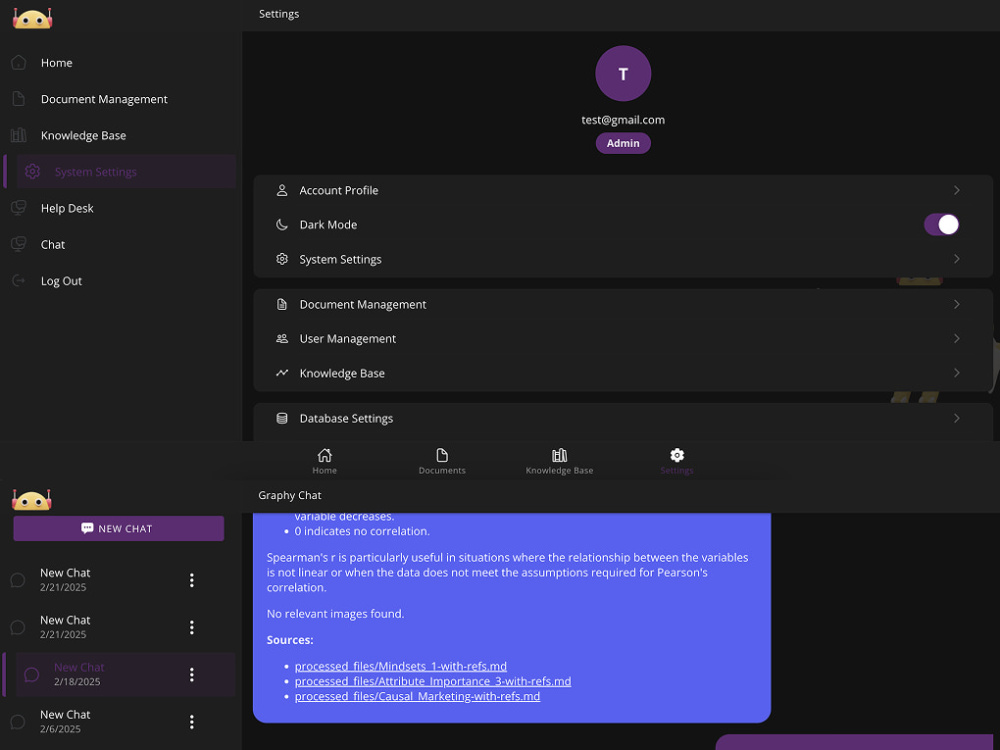Screen dimensions: 1000x750
Task: Click the Knowledge Base books icon in sidebar
Action: [18, 135]
